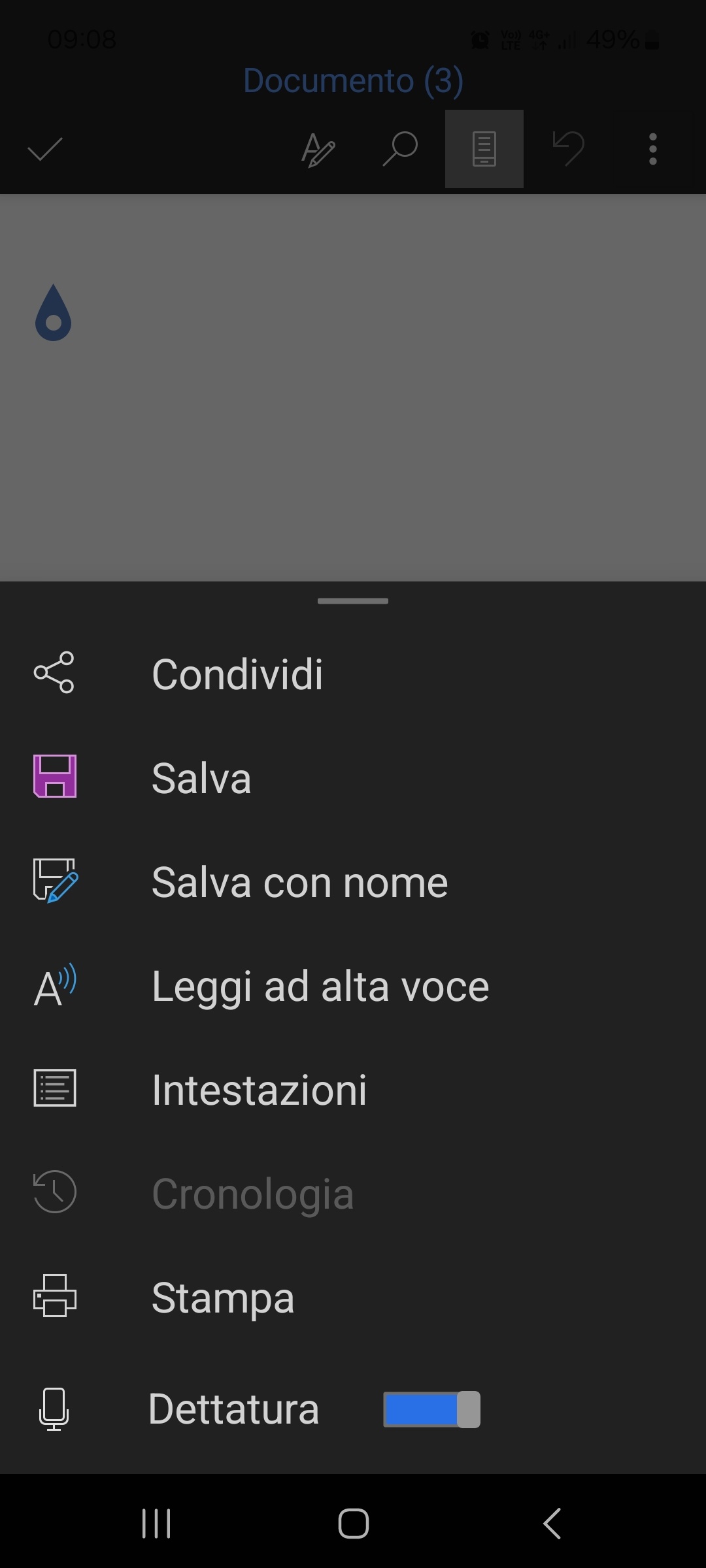Tap the printer icon
Viewport: 706px width, 1568px height.
tap(55, 1296)
